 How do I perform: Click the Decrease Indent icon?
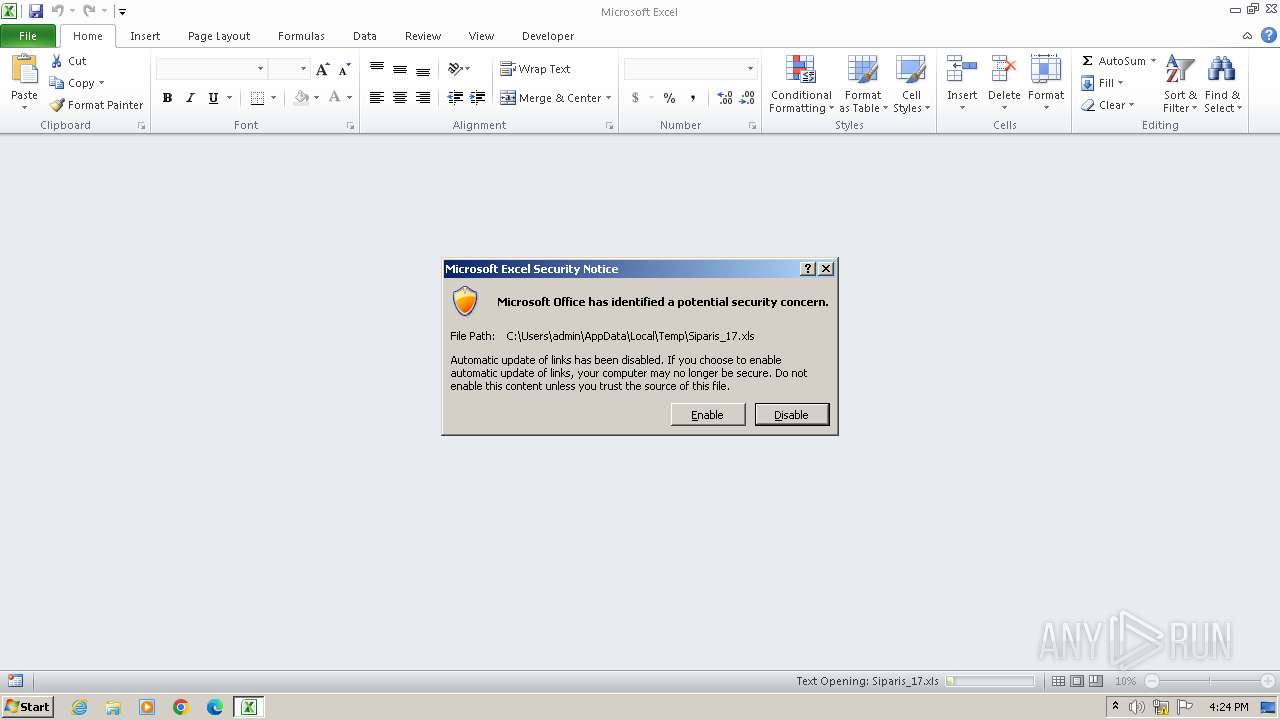click(x=455, y=98)
